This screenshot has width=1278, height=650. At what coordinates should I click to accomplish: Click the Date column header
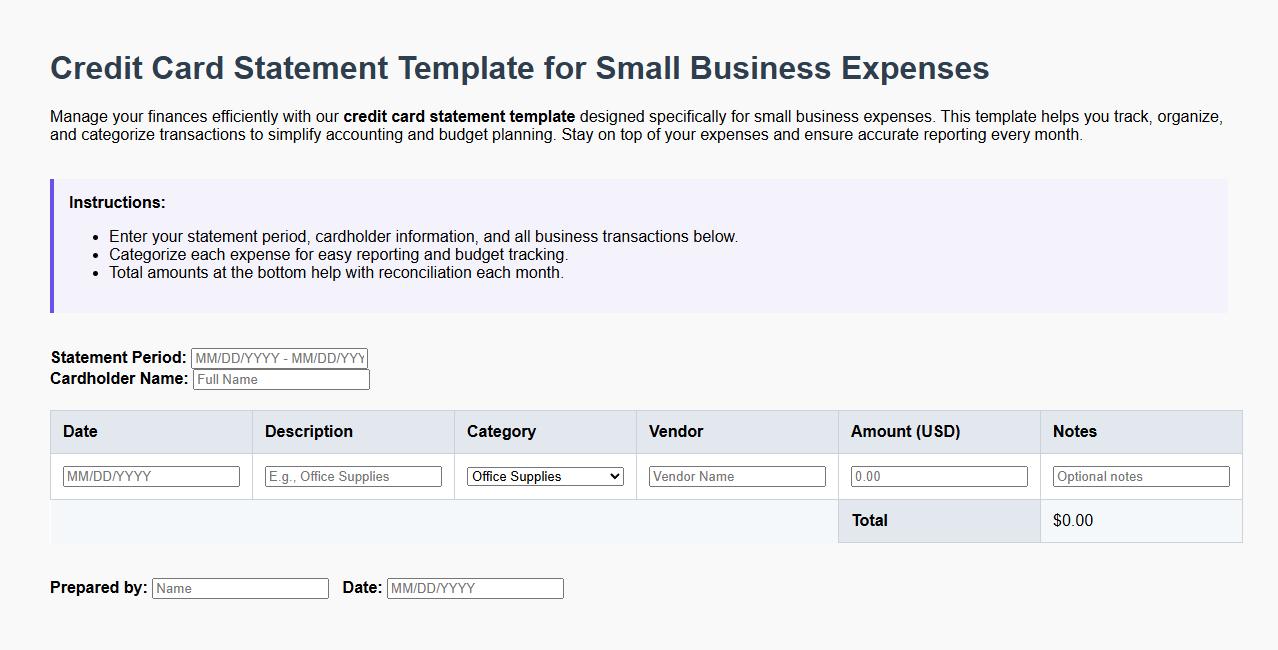click(79, 431)
